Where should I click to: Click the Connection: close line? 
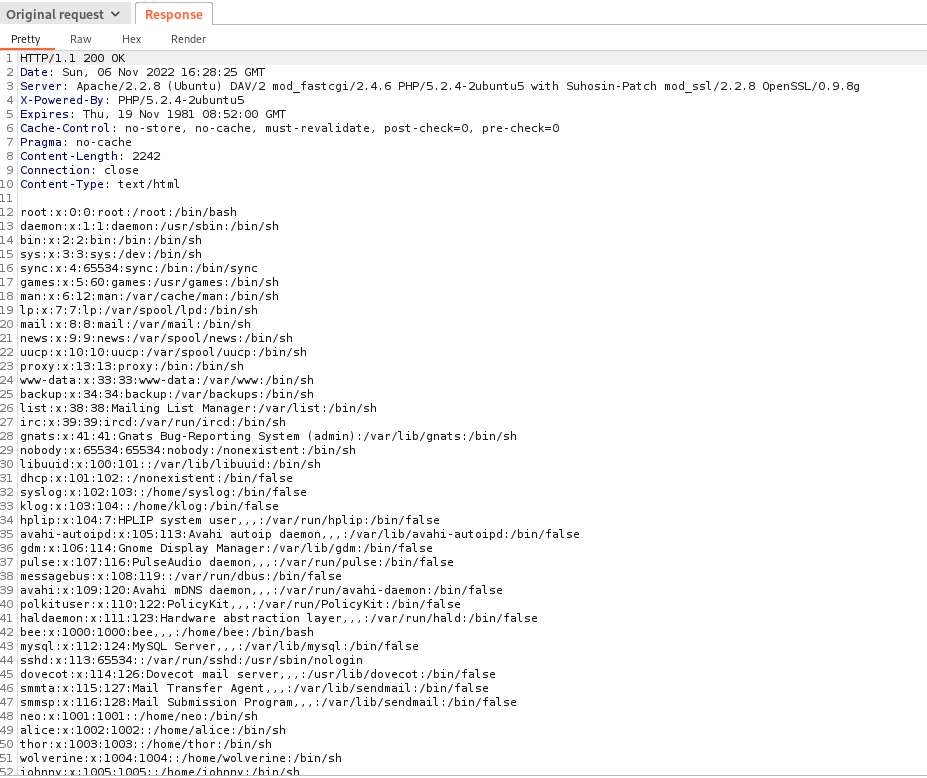point(79,170)
